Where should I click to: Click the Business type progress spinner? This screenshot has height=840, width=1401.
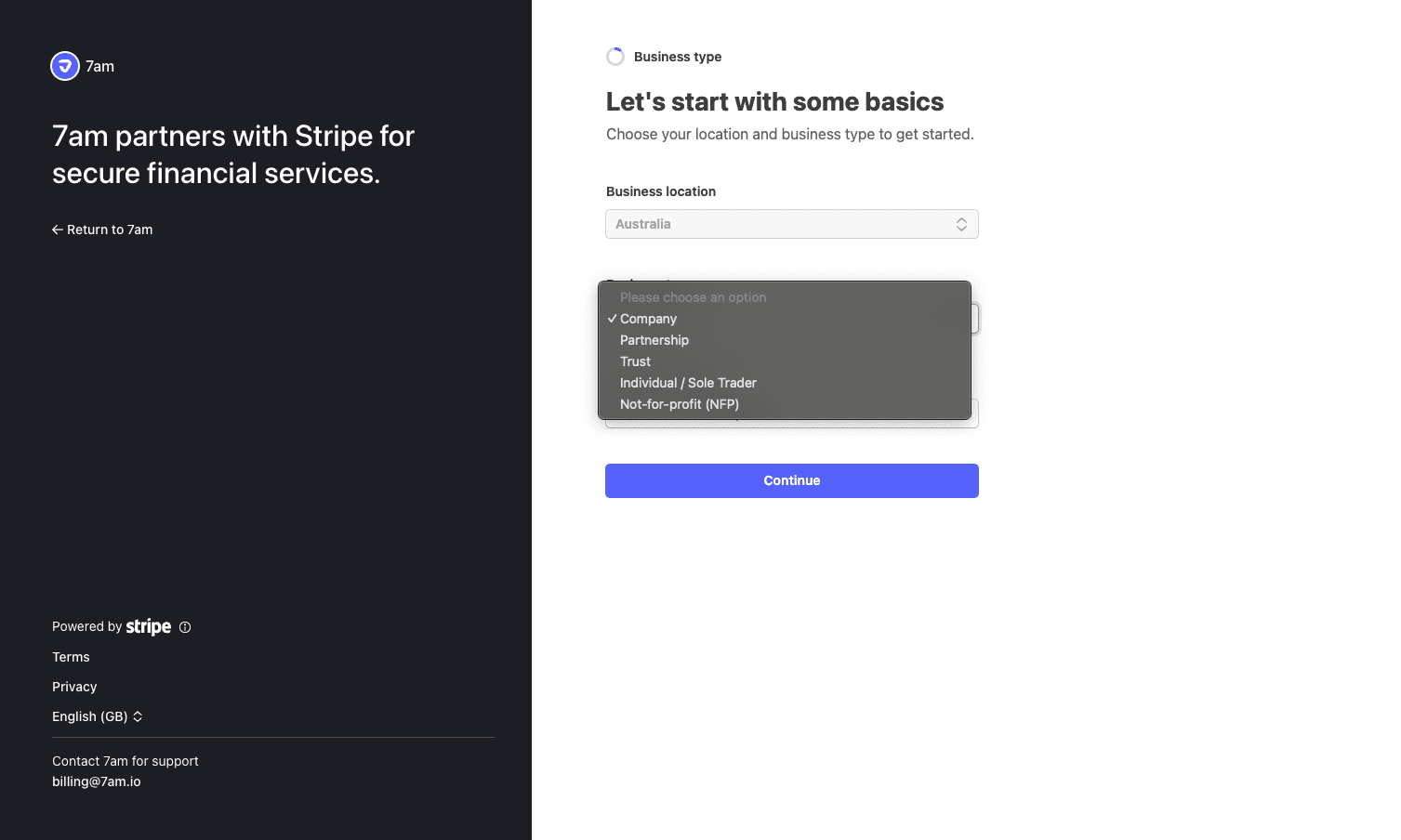[x=615, y=57]
